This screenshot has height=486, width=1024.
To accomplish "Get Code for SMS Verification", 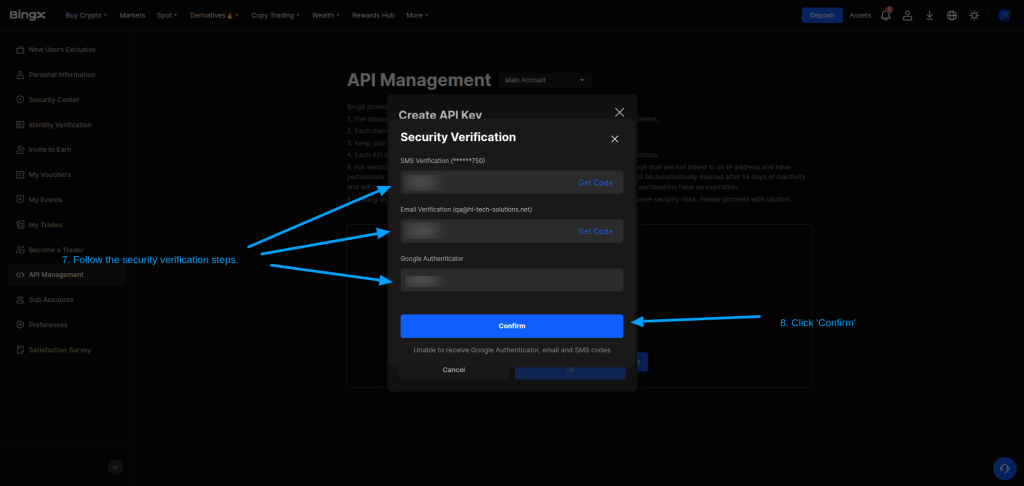I will point(595,182).
